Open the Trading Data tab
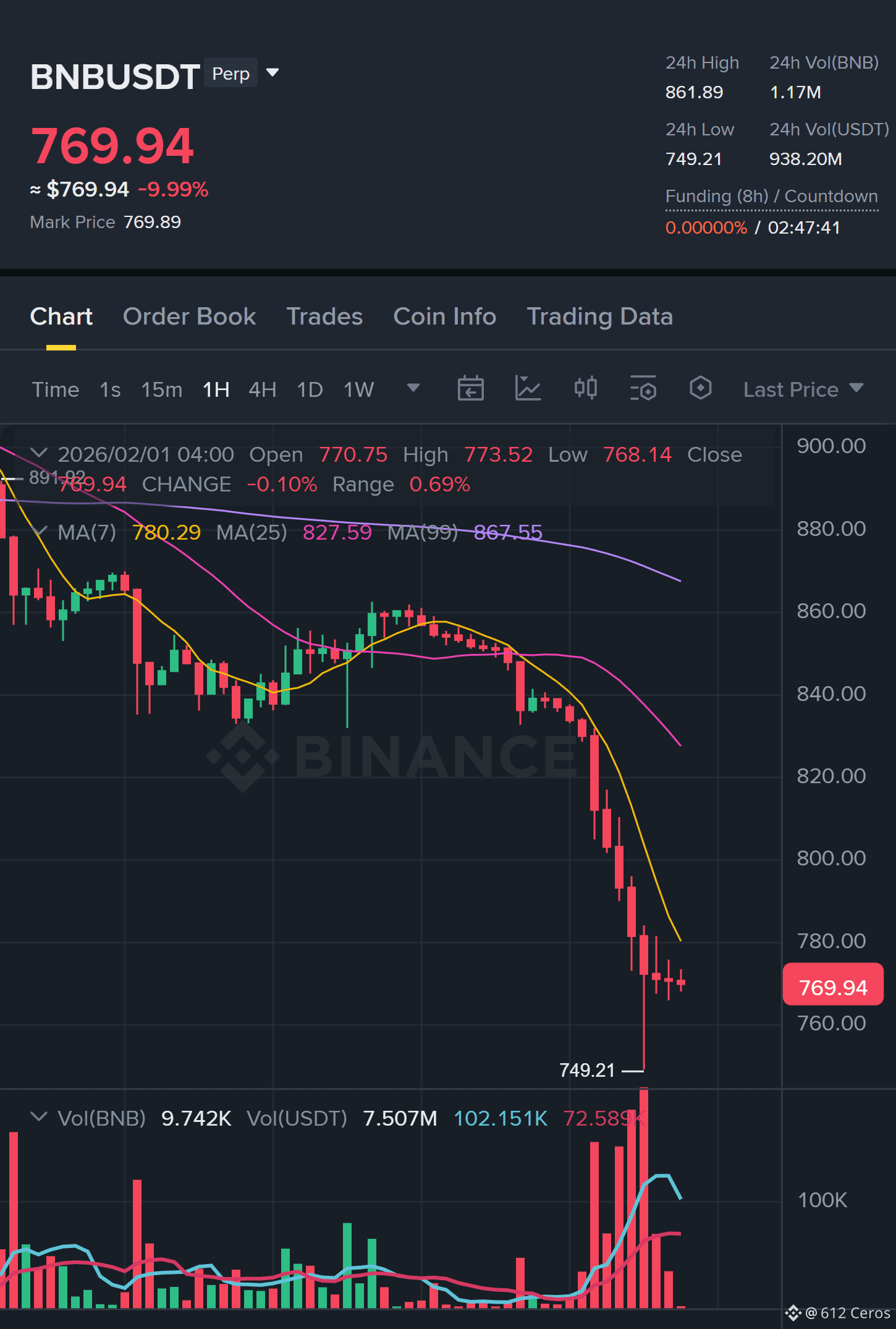 click(x=599, y=316)
